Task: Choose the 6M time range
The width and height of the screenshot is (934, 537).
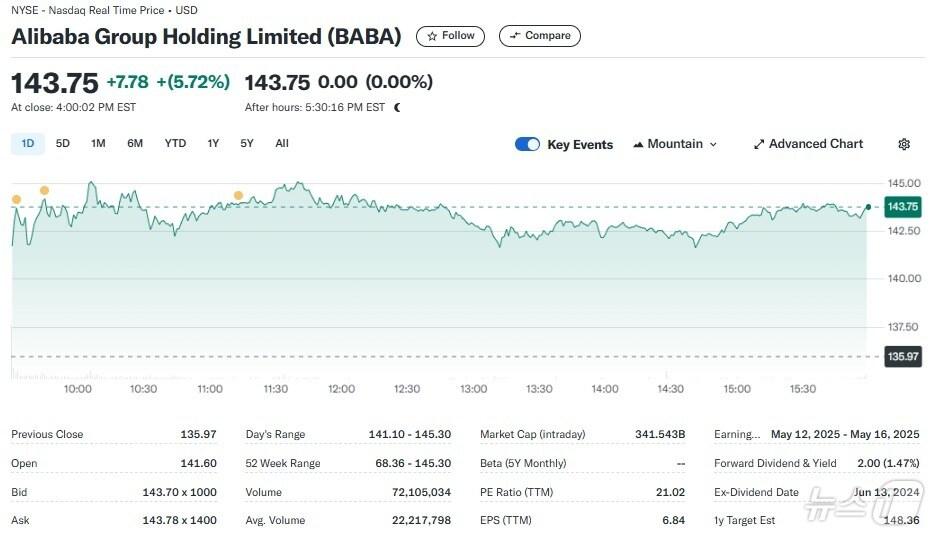Action: (135, 143)
